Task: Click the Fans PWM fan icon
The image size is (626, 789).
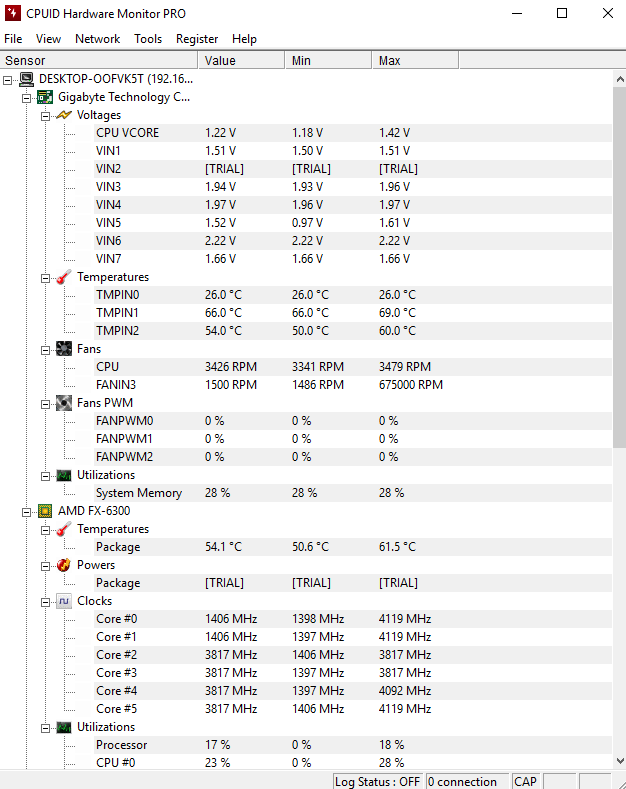Action: click(x=64, y=403)
